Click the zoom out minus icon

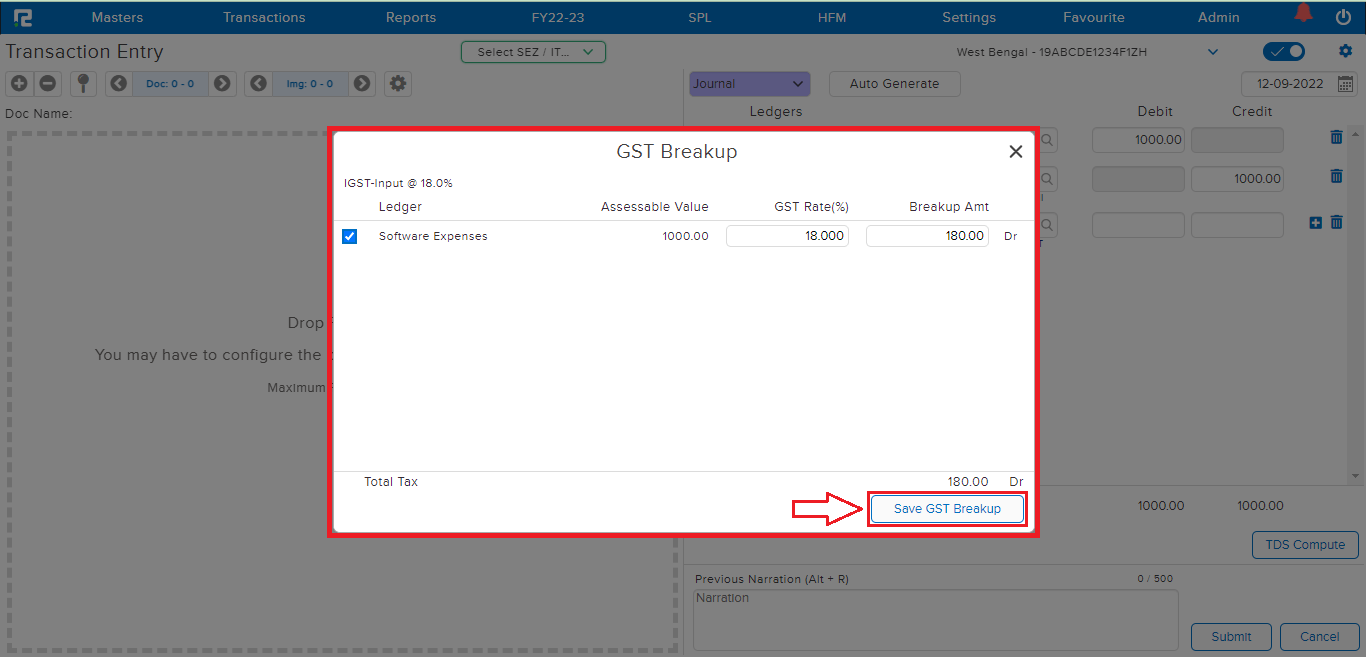[47, 84]
